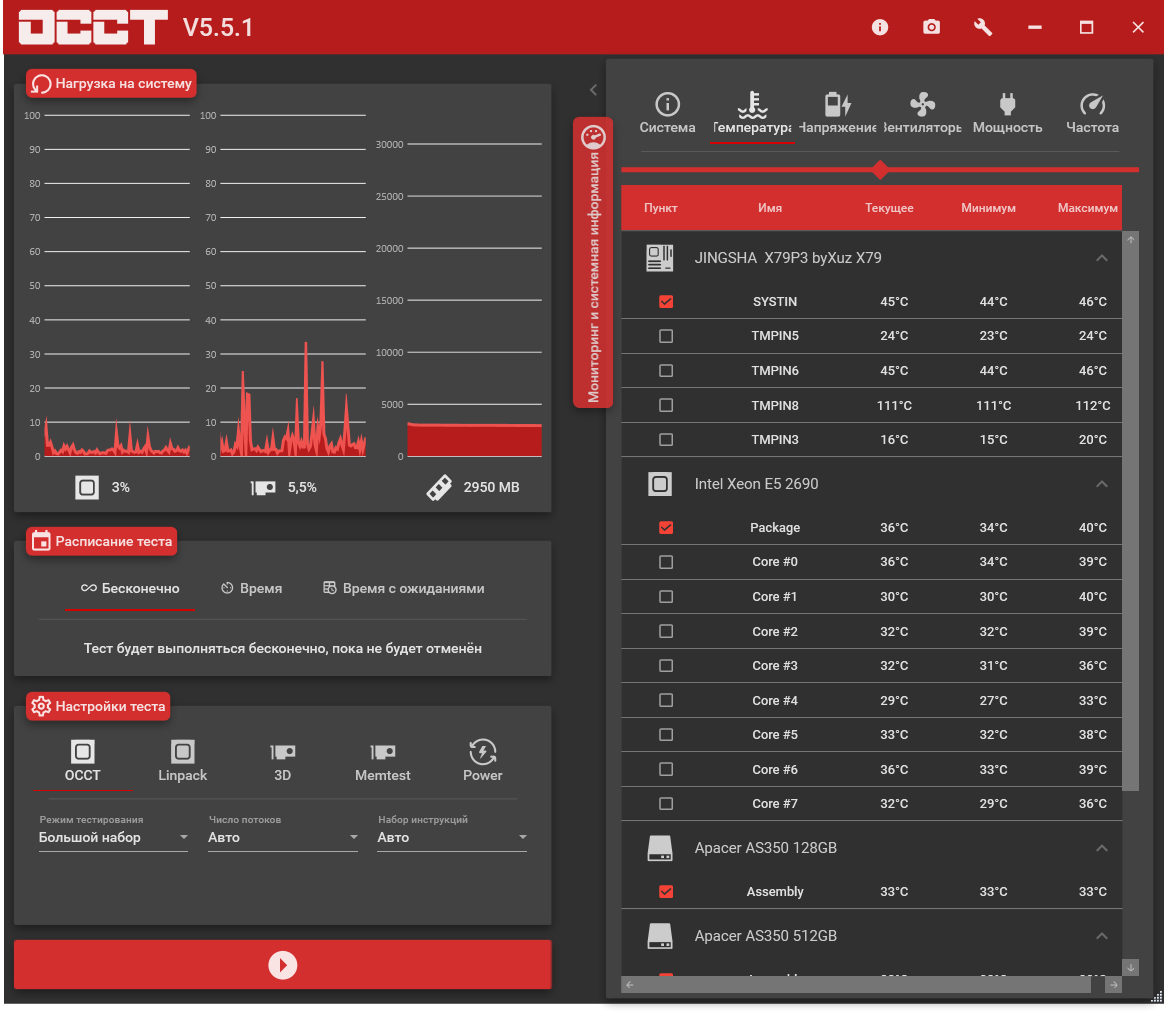Click the Мониторинг и системная информация side tab

(x=593, y=262)
